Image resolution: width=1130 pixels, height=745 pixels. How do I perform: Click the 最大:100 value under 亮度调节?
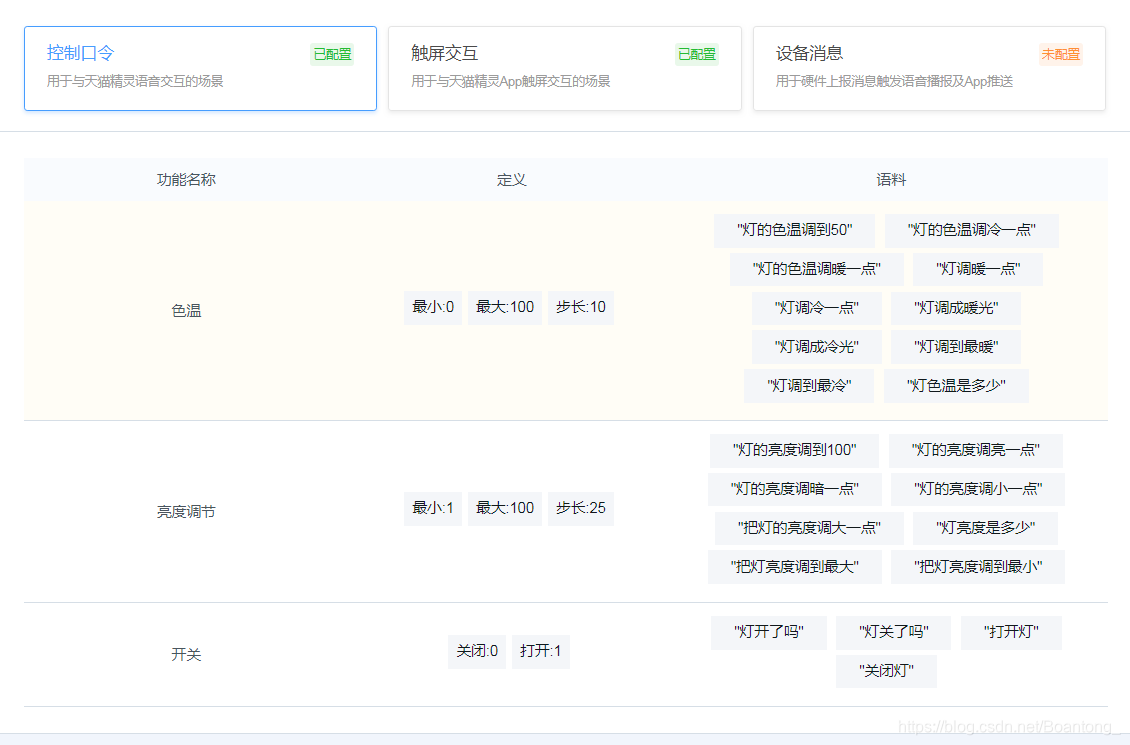coord(504,508)
